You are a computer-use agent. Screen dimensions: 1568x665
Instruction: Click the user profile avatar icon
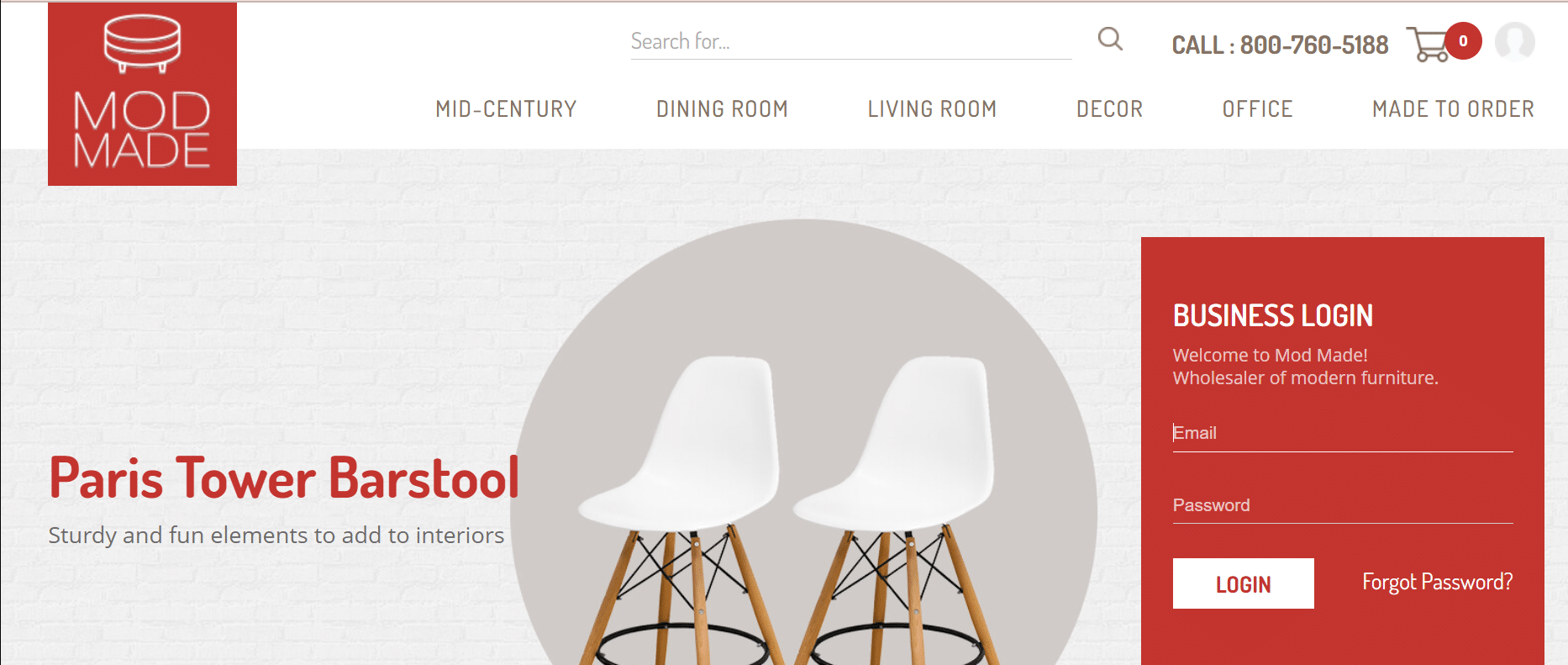tap(1515, 41)
